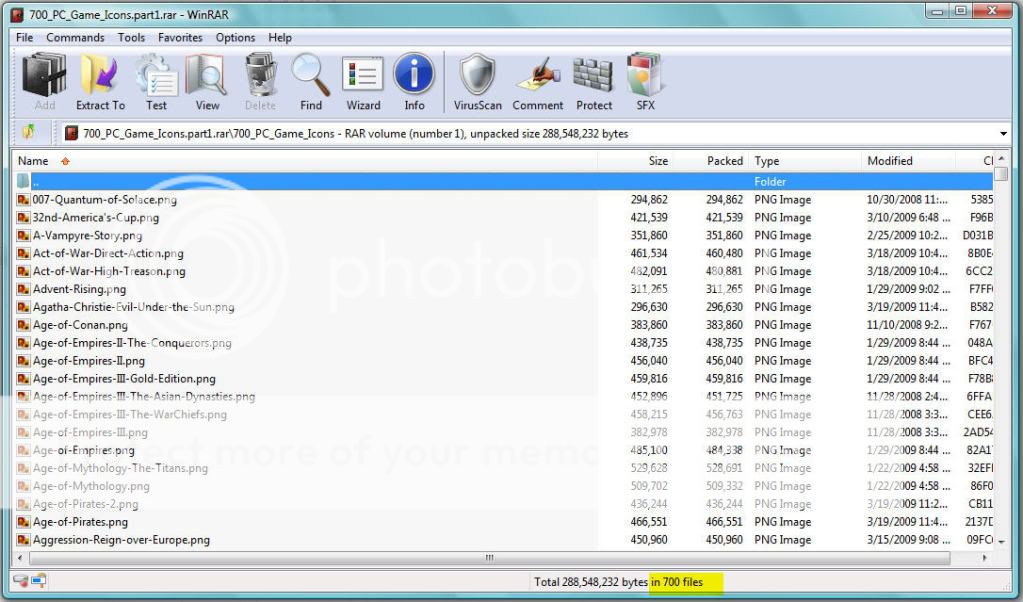Screen dimensions: 1023x602
Task: Sort files by Name column header
Action: (33, 161)
